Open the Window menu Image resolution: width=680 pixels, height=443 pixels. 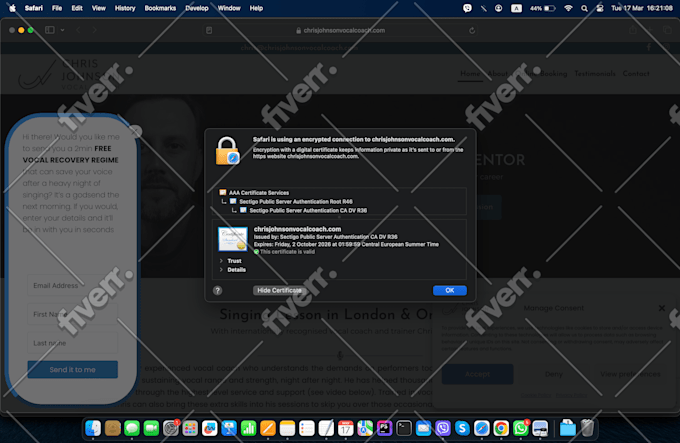coord(229,8)
